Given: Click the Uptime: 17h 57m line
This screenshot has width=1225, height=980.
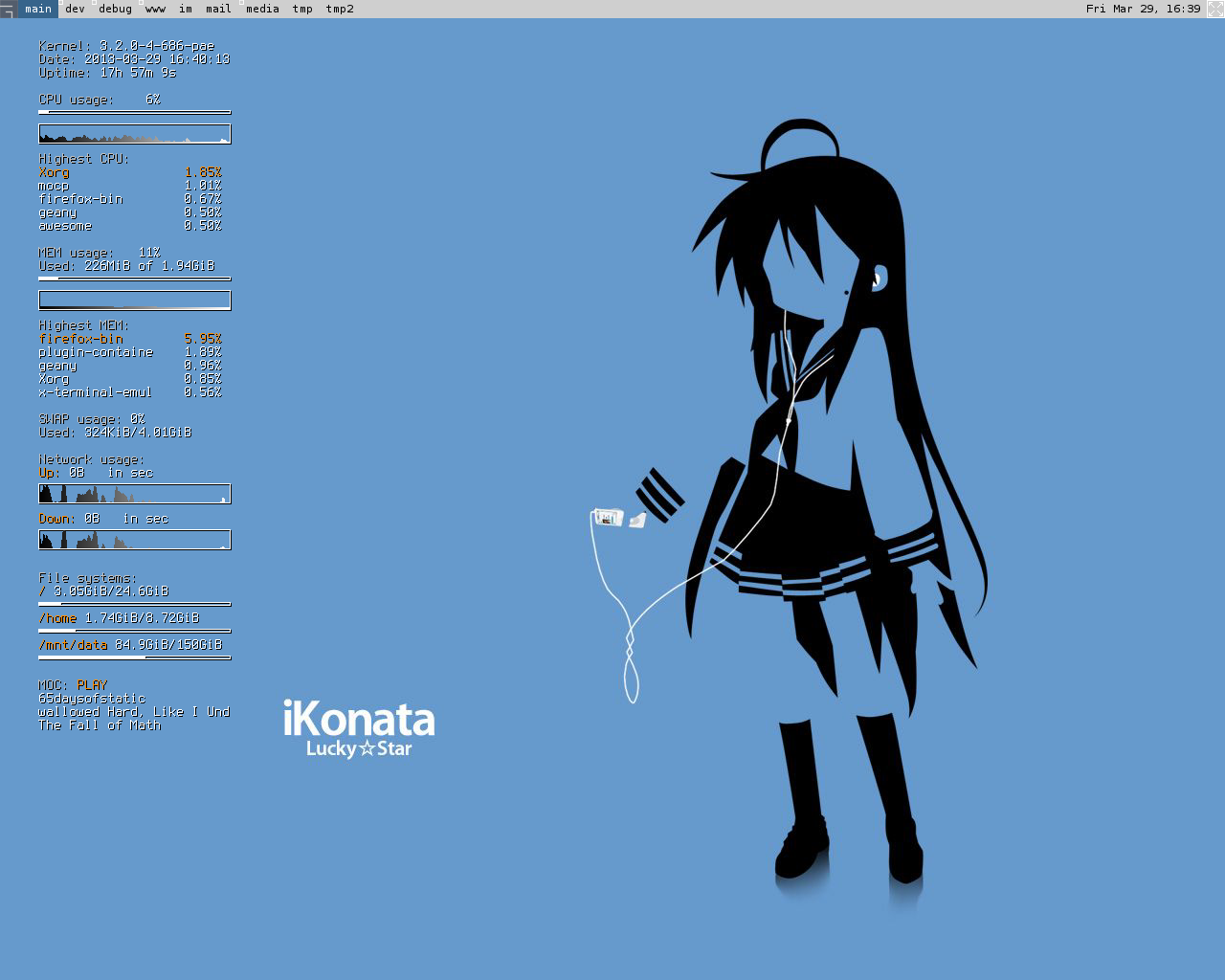Looking at the screenshot, I should pyautogui.click(x=107, y=73).
